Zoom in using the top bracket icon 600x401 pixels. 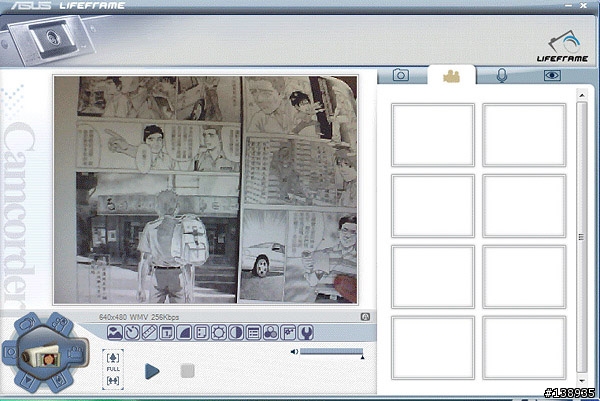pos(113,358)
